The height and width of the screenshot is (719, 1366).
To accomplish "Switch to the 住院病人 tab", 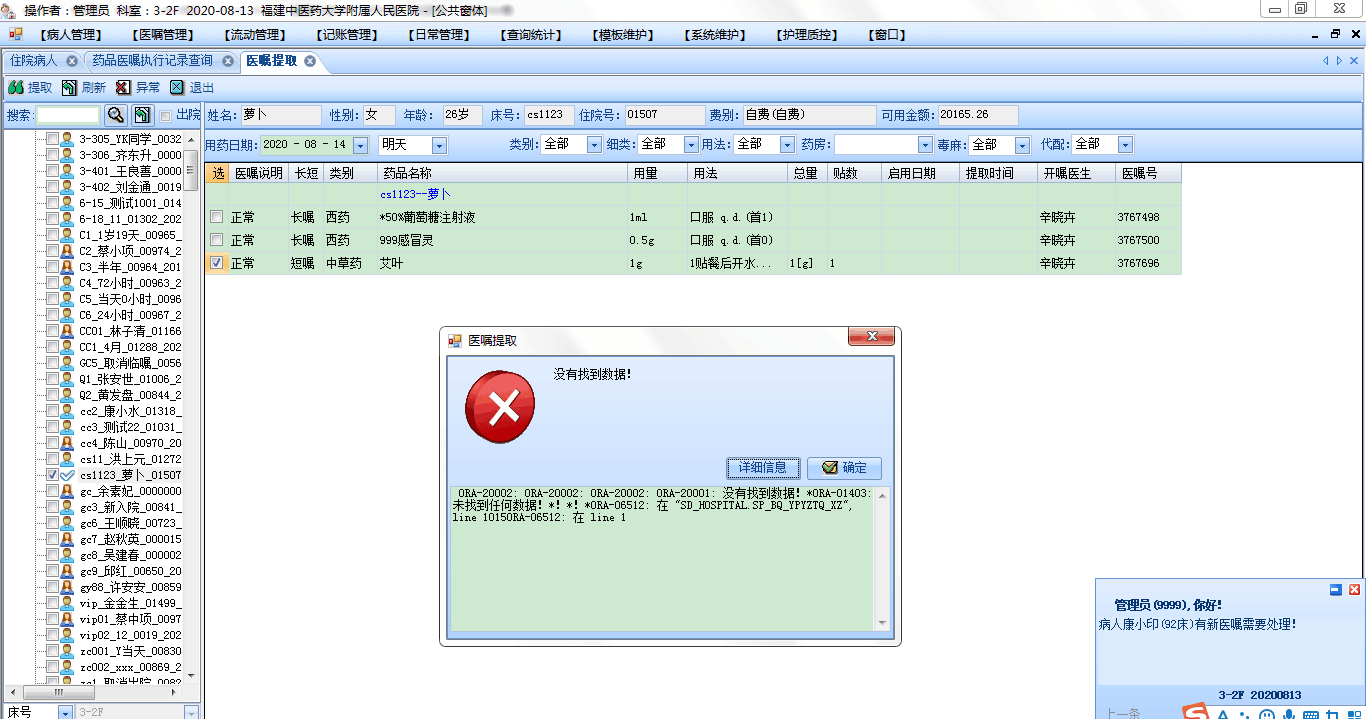I will tap(34, 61).
